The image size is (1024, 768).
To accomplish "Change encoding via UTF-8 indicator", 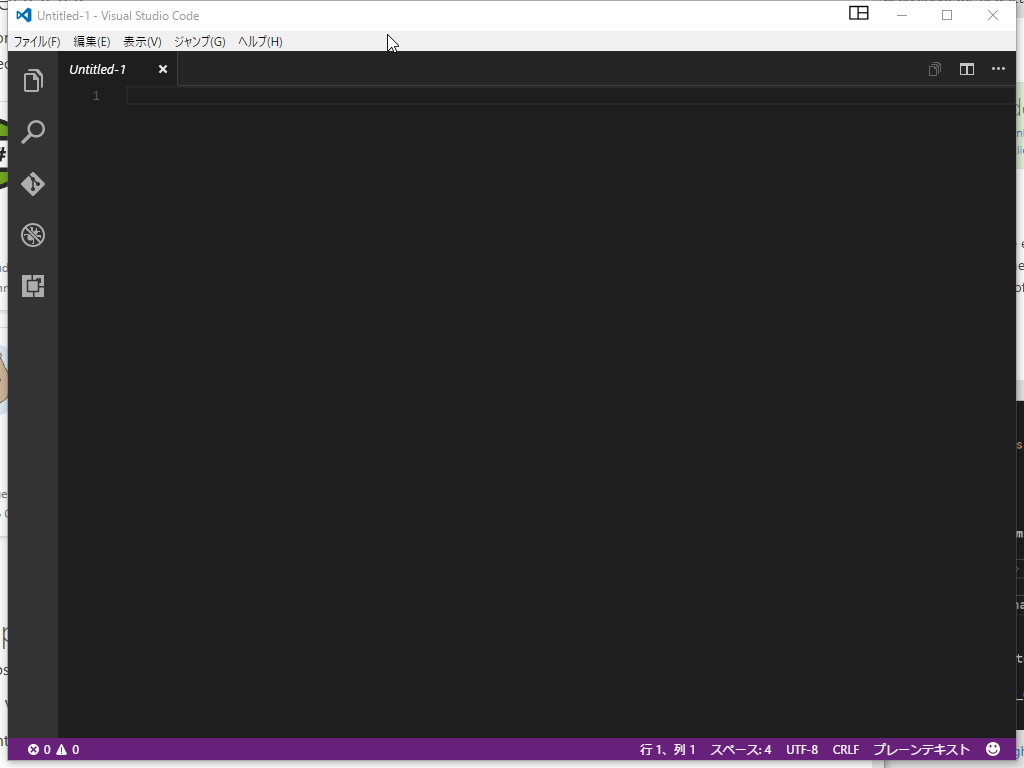I will pyautogui.click(x=802, y=750).
